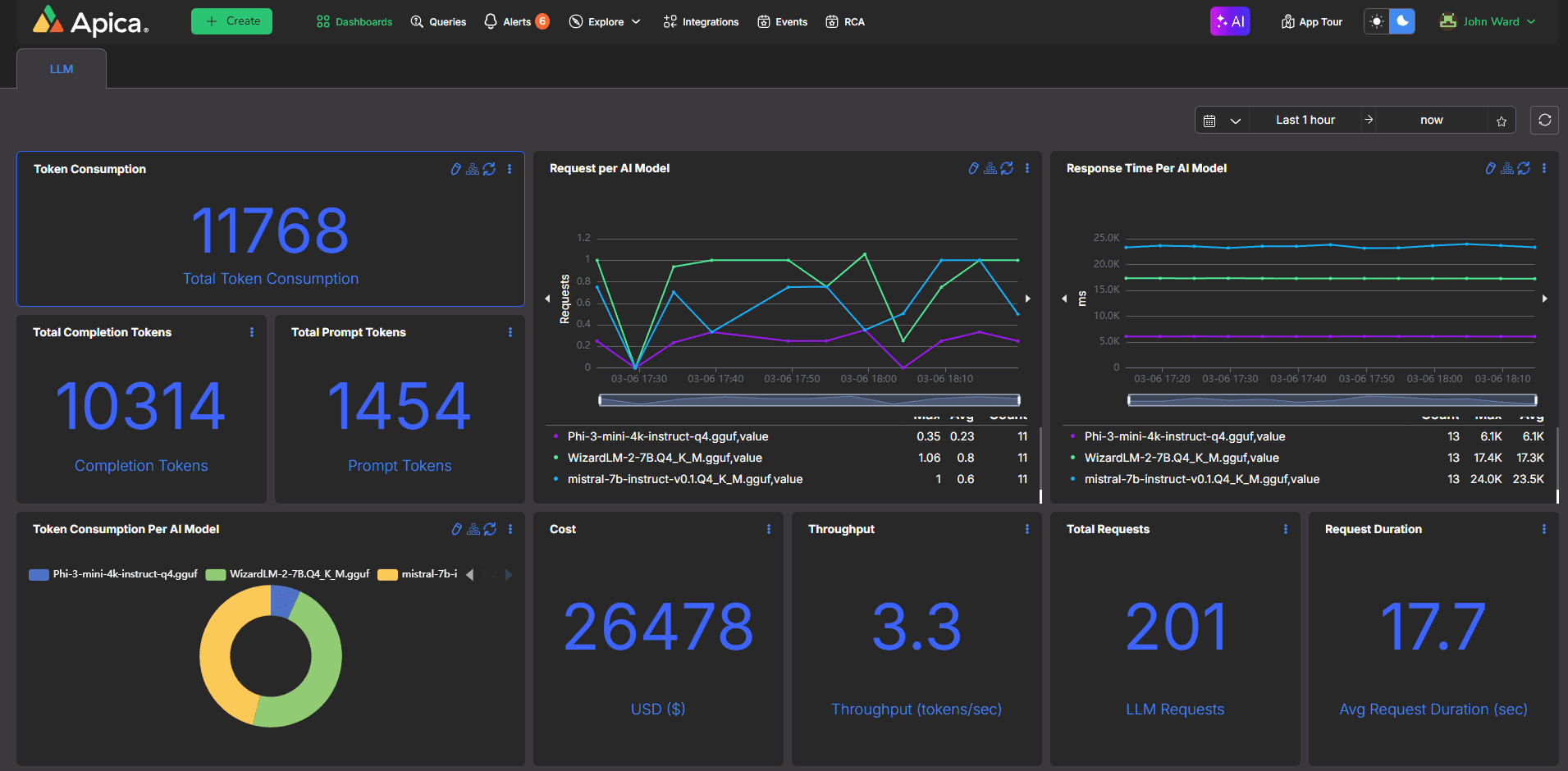
Task: Click the pencil edit icon on Token Consumption panel
Action: click(456, 169)
